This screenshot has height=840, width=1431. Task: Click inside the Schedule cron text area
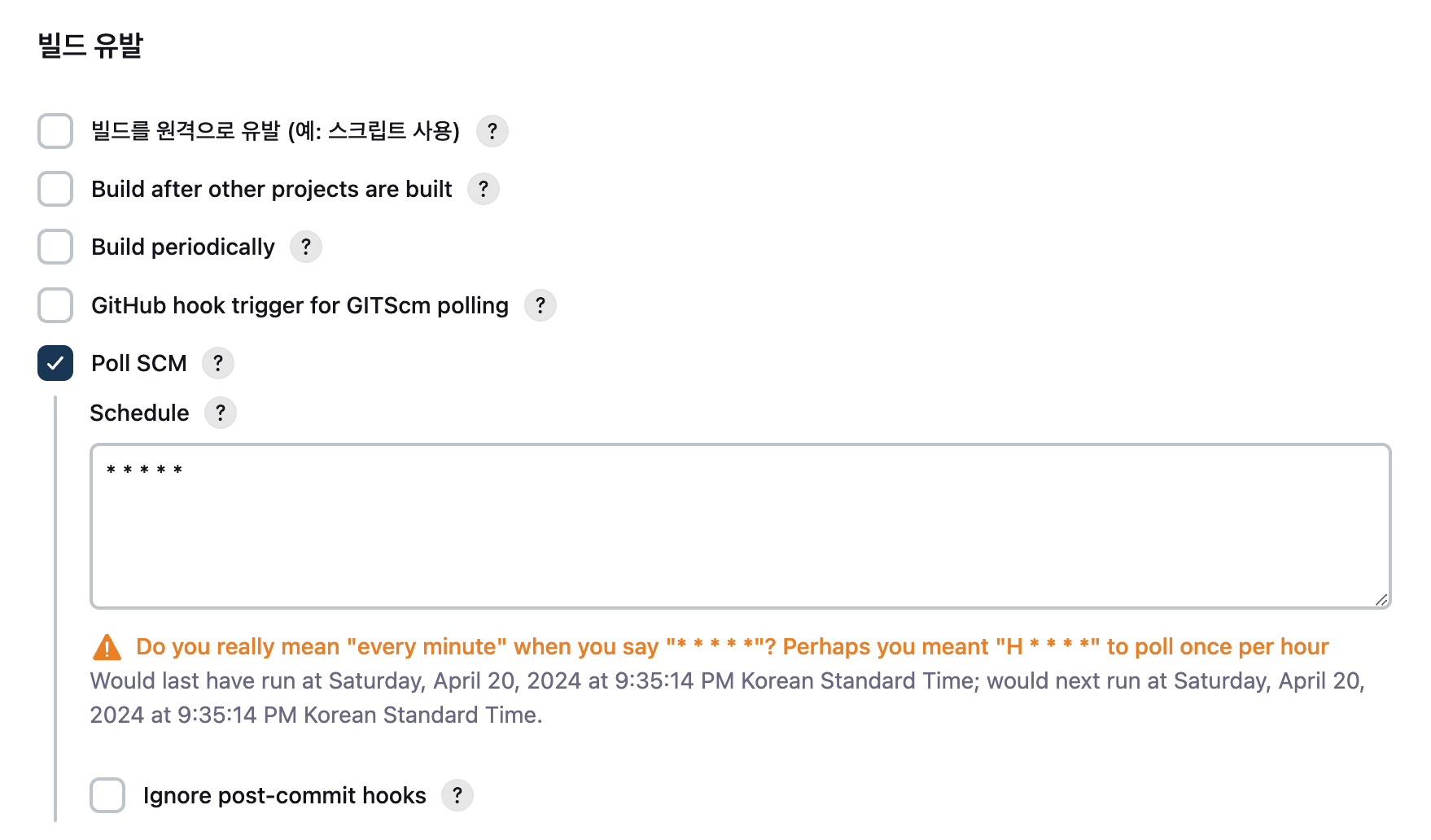pos(739,526)
